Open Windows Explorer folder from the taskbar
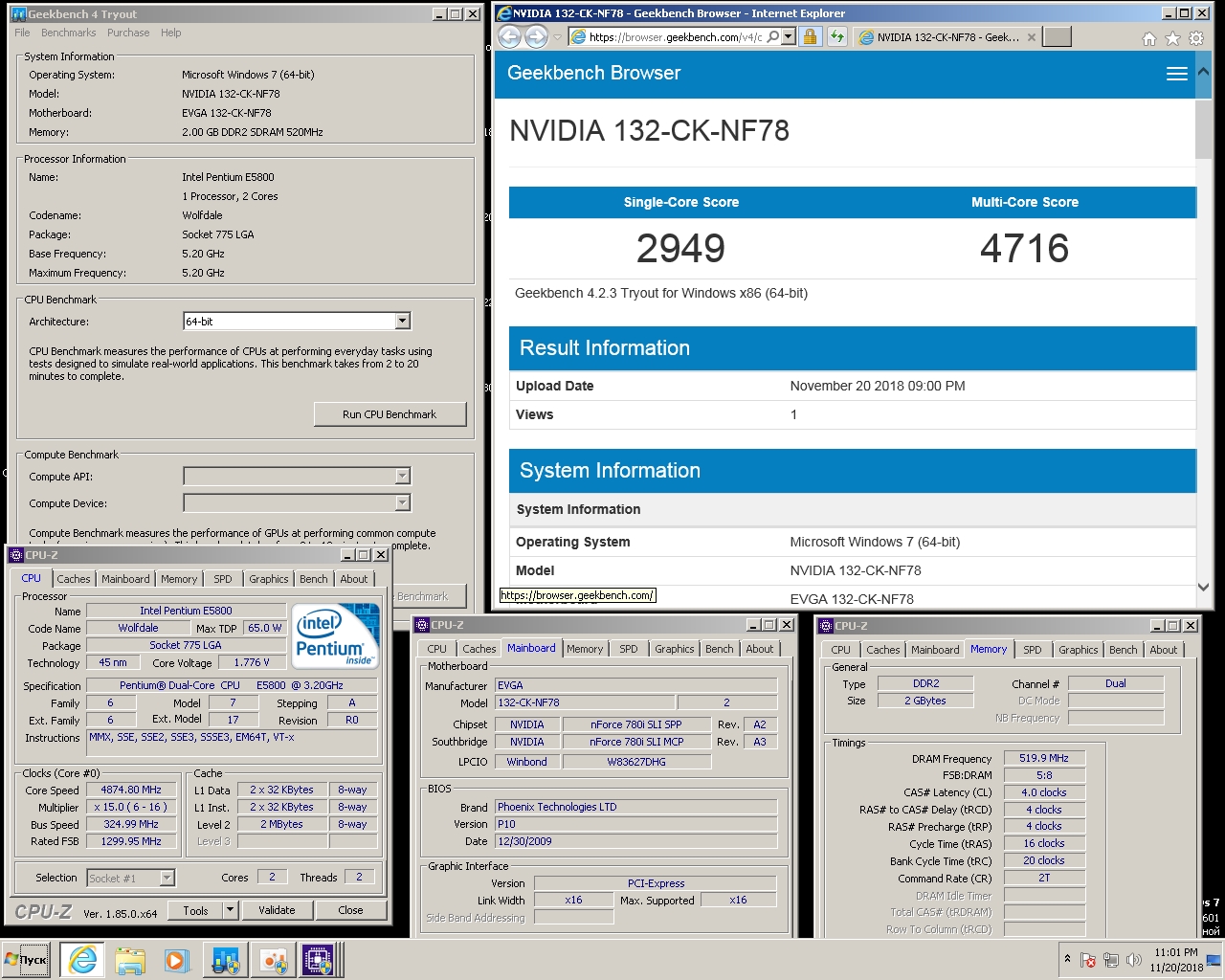Screen dimensions: 1225x980 130,960
